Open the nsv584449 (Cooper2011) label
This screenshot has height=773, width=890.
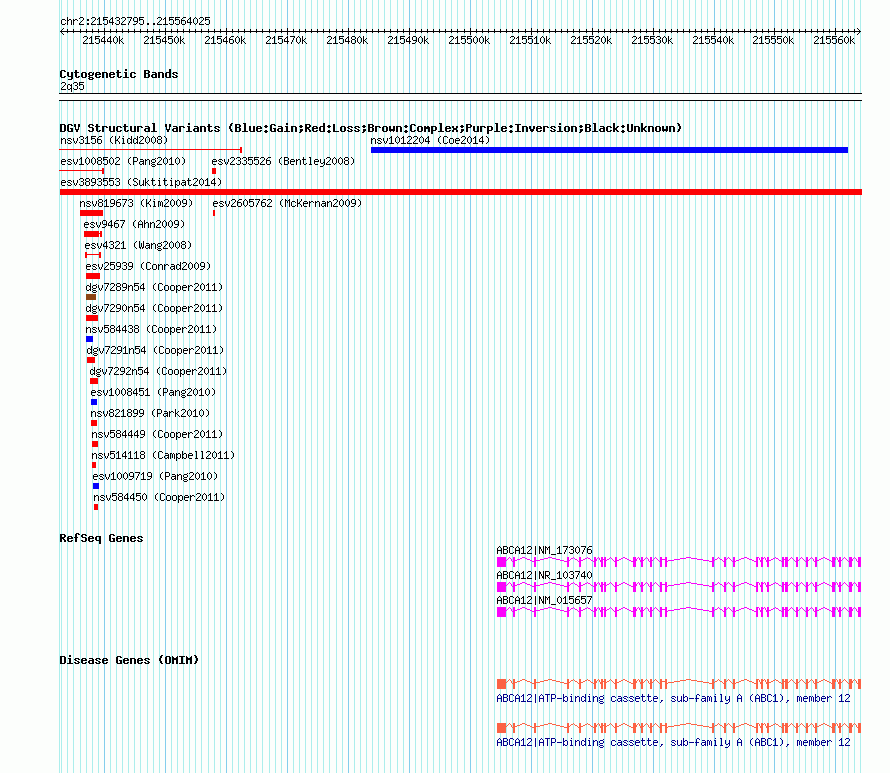[x=157, y=434]
